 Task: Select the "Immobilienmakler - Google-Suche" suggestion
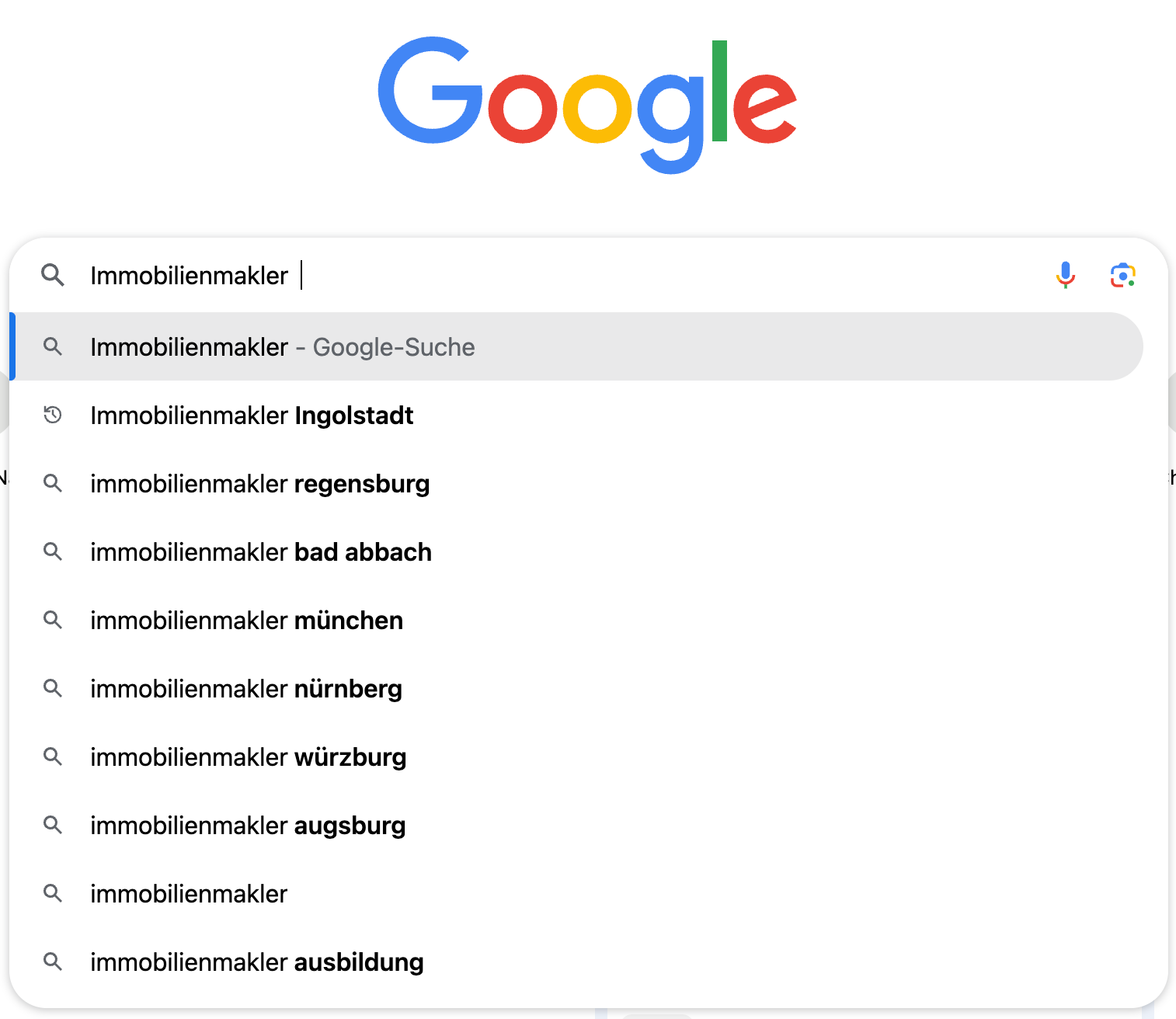[283, 347]
